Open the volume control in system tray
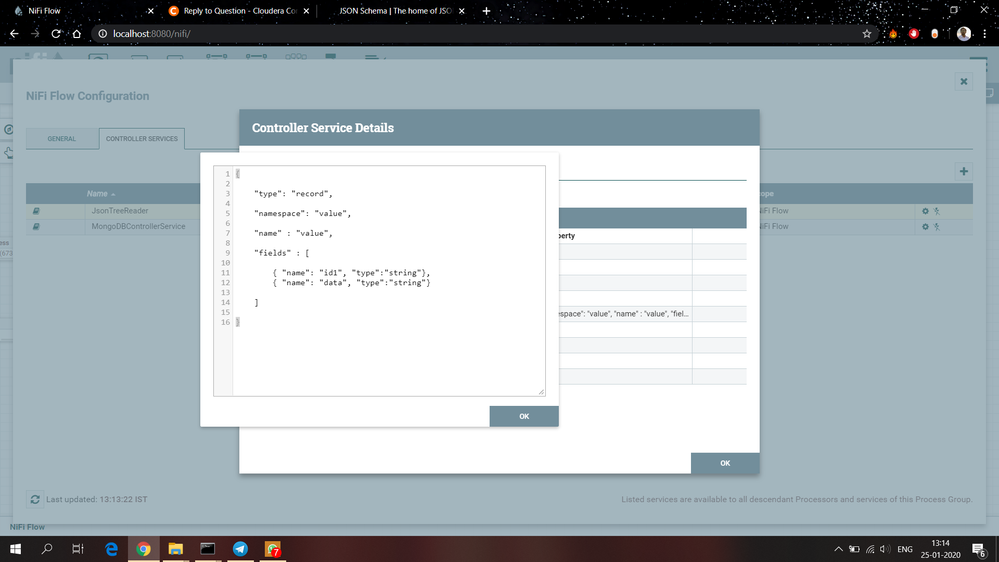Viewport: 999px width, 562px height. coord(885,549)
